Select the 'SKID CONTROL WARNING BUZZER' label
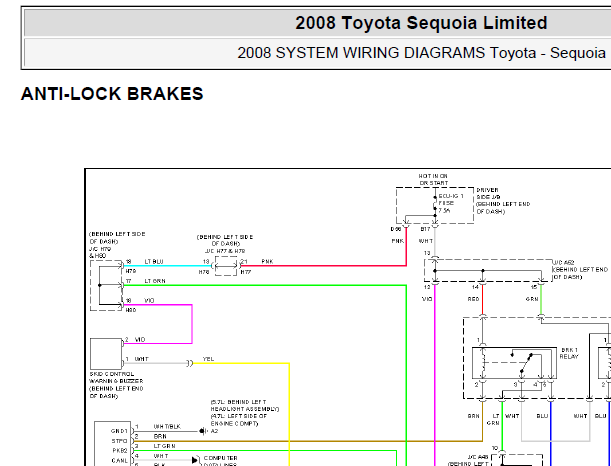Image resolution: width=611 pixels, height=466 pixels. pos(116,378)
